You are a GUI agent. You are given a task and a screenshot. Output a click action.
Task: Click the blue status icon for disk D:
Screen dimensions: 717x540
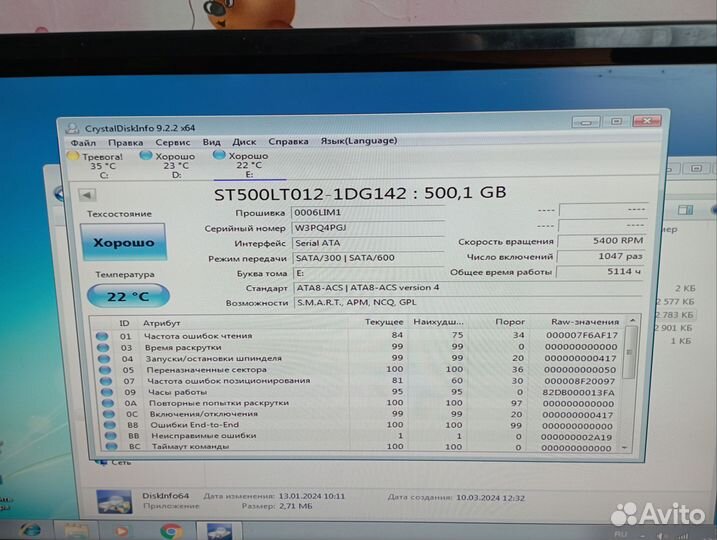click(x=146, y=155)
